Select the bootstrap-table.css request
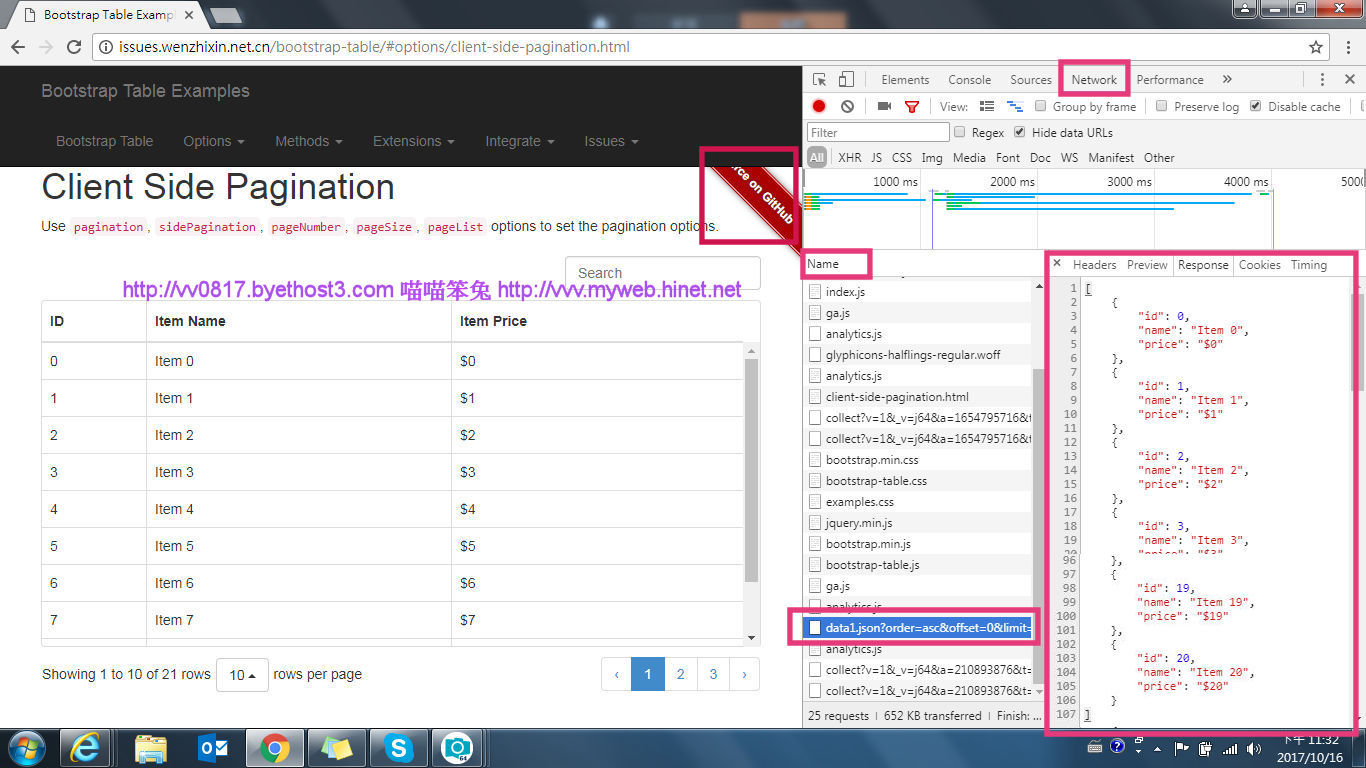The height and width of the screenshot is (768, 1366). 876,481
